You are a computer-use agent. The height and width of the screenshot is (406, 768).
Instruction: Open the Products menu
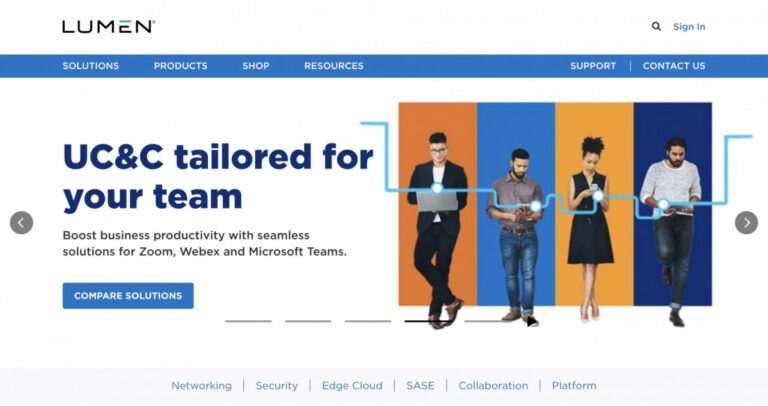181,66
